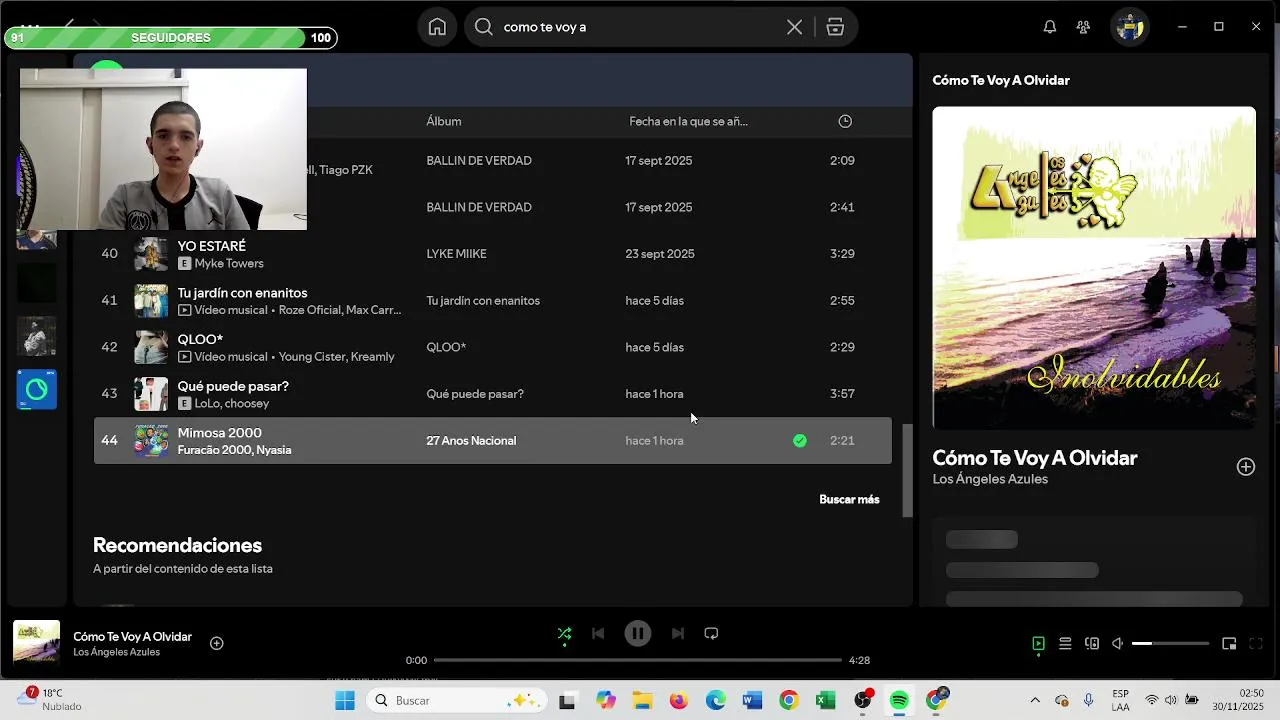Add song to library via side panel plus
The height and width of the screenshot is (720, 1280).
pyautogui.click(x=1245, y=467)
